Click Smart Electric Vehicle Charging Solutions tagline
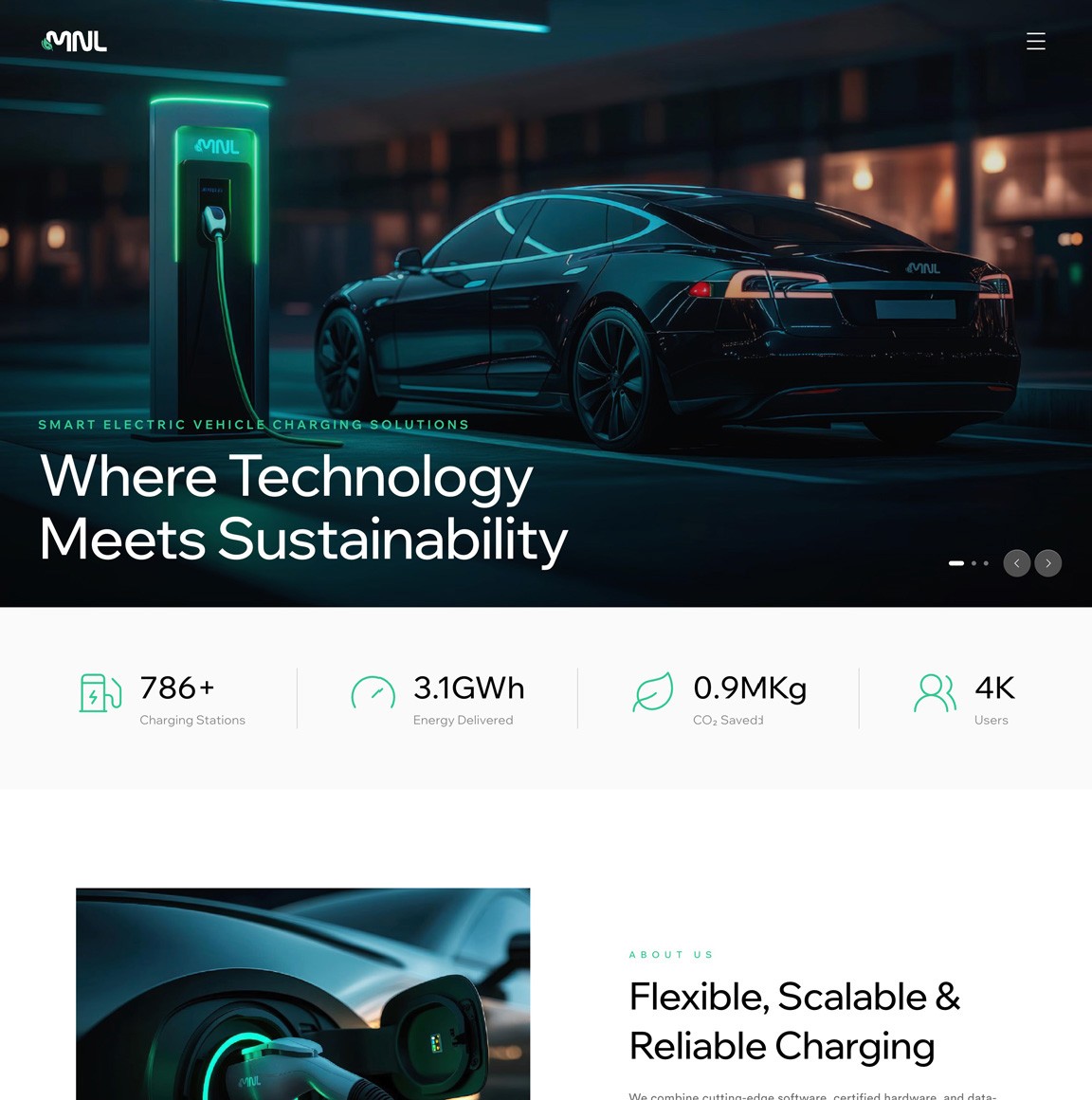Viewport: 1092px width, 1100px height. click(x=253, y=425)
